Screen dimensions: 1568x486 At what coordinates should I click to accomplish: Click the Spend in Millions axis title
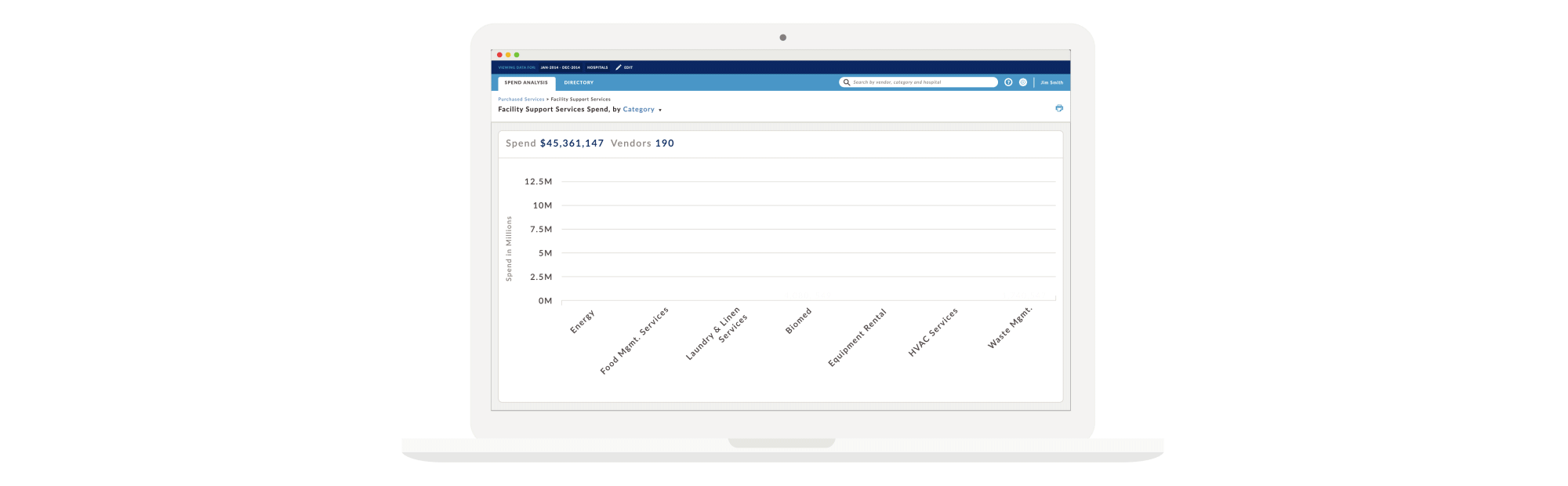[x=509, y=248]
